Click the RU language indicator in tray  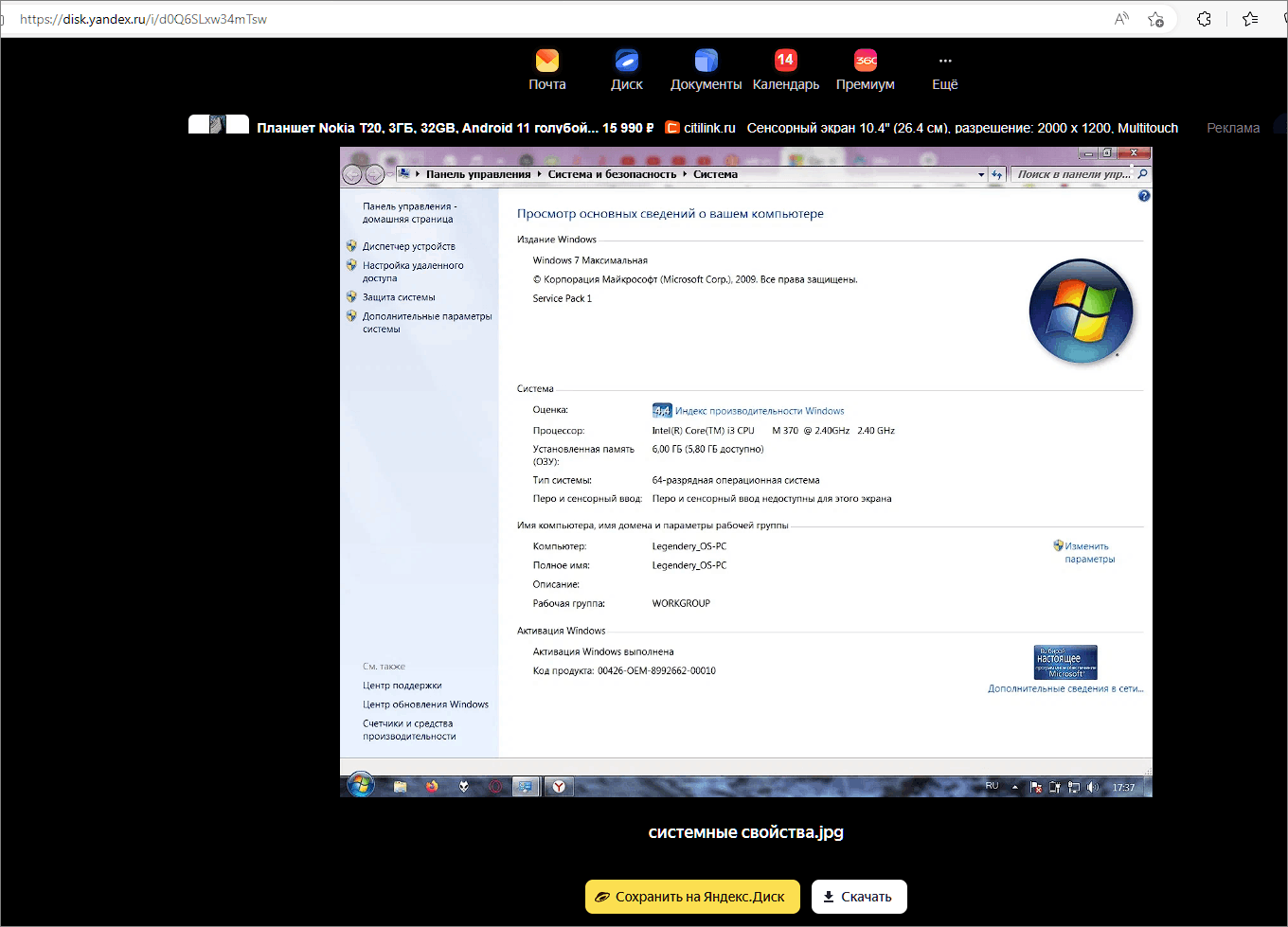[x=992, y=786]
